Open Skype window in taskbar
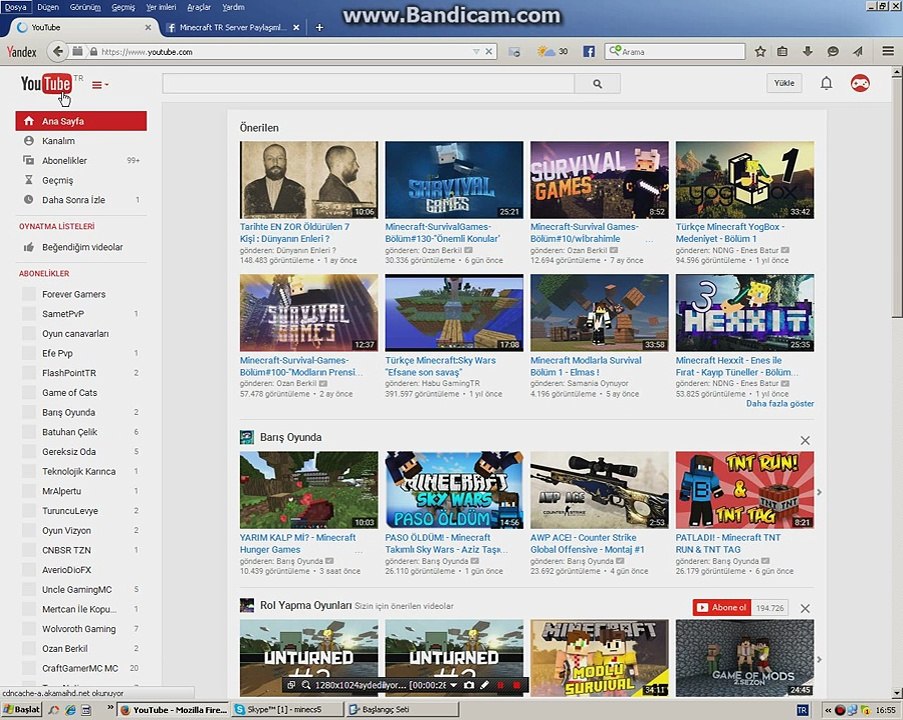 tap(287, 710)
